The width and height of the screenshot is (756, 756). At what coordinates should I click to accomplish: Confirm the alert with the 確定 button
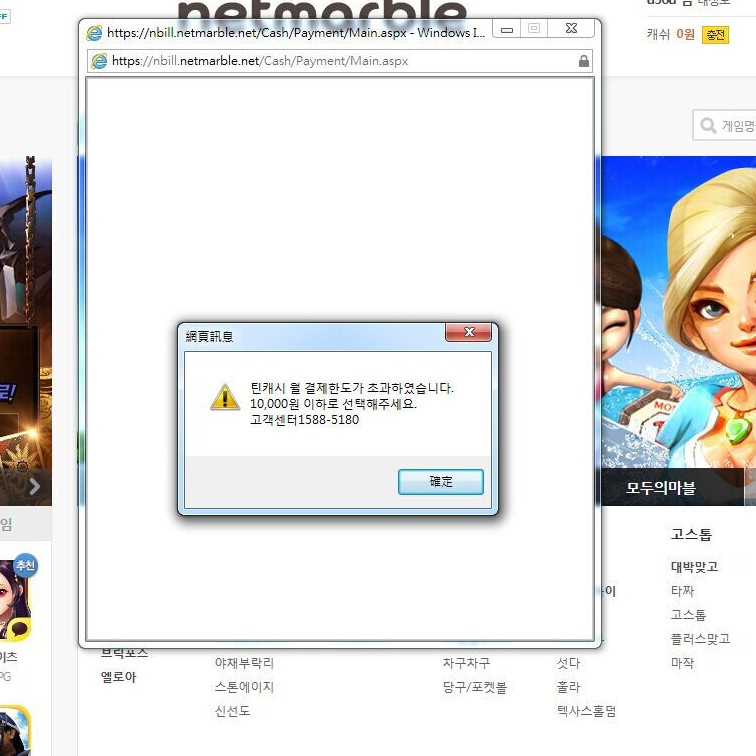click(441, 482)
